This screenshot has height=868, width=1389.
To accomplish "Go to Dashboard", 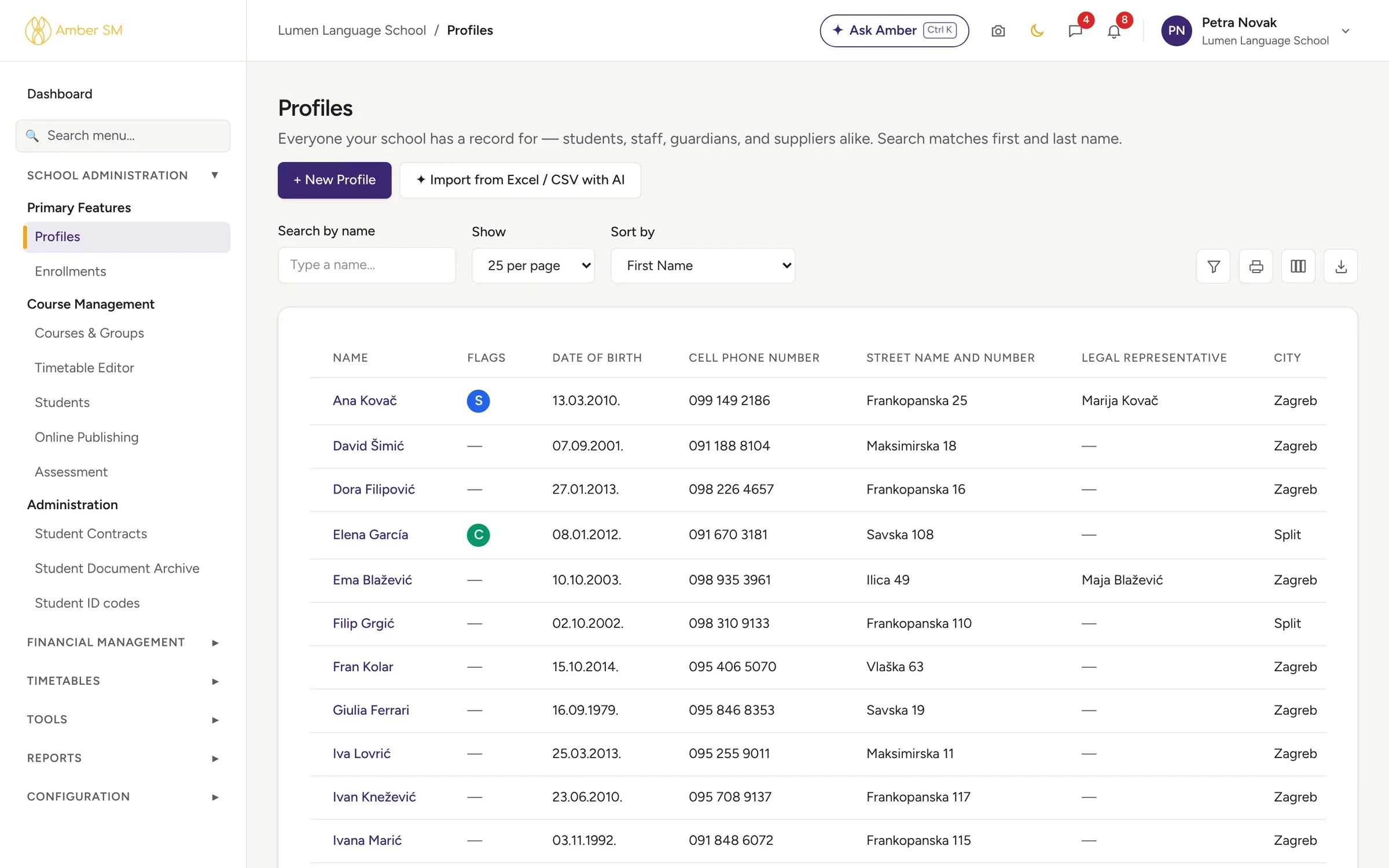I will click(x=60, y=94).
